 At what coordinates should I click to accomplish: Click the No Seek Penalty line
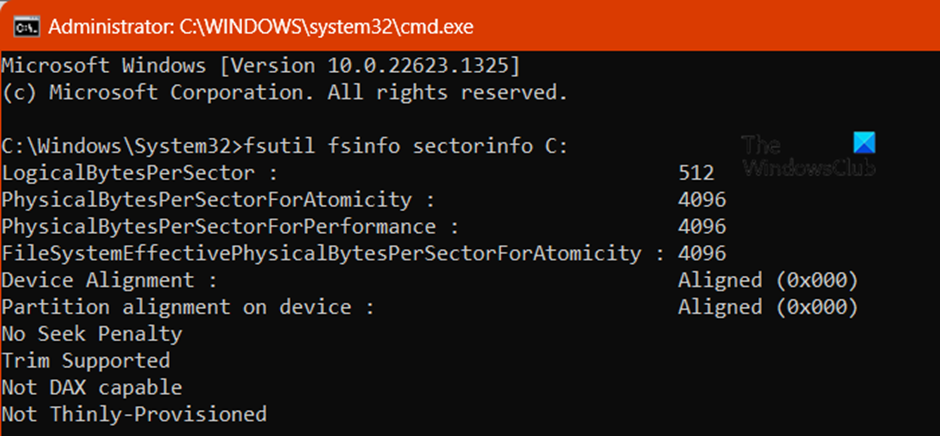point(92,333)
